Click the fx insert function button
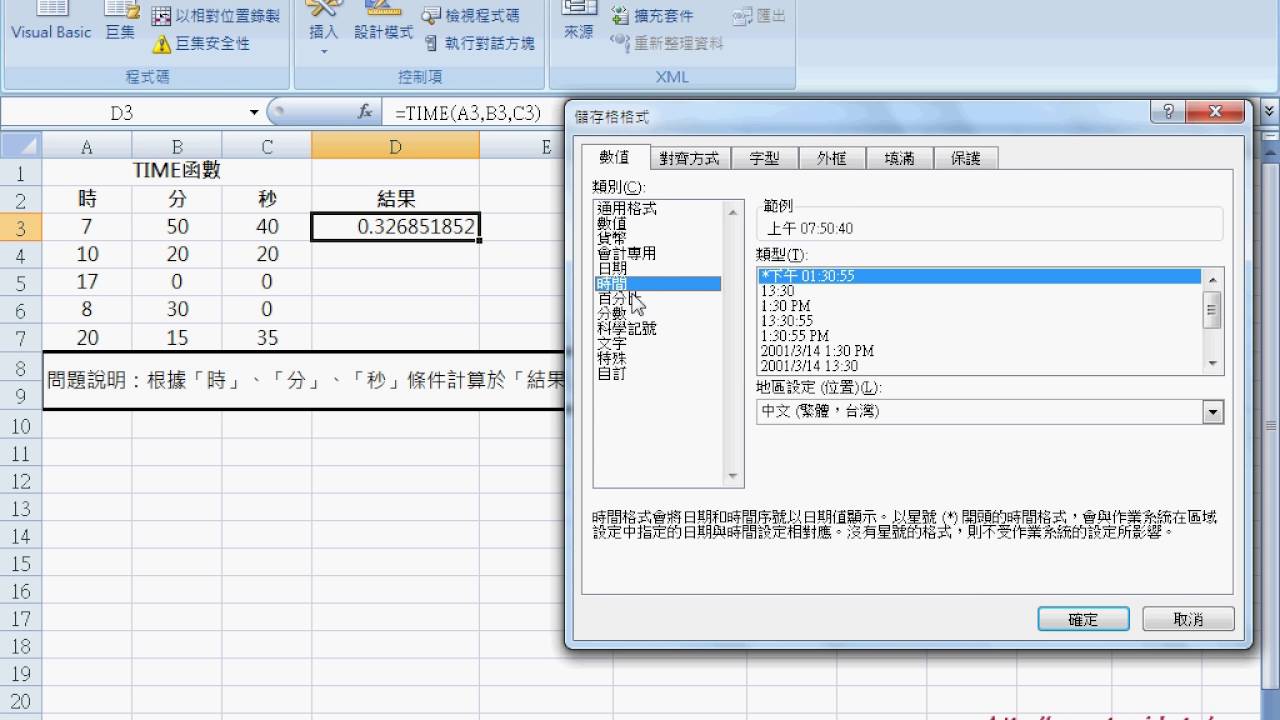1280x720 pixels. pyautogui.click(x=365, y=113)
